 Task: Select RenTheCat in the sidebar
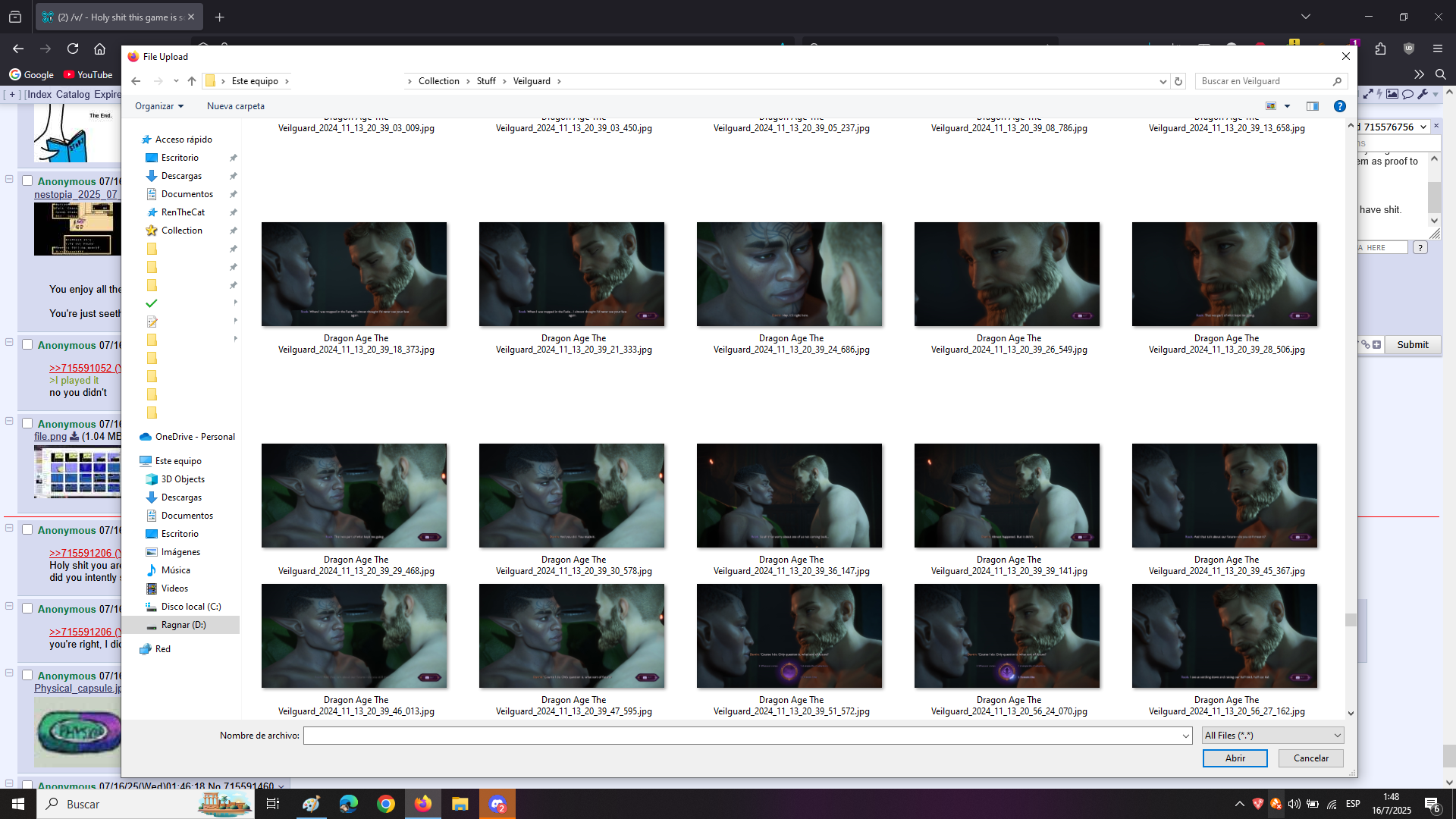click(183, 212)
